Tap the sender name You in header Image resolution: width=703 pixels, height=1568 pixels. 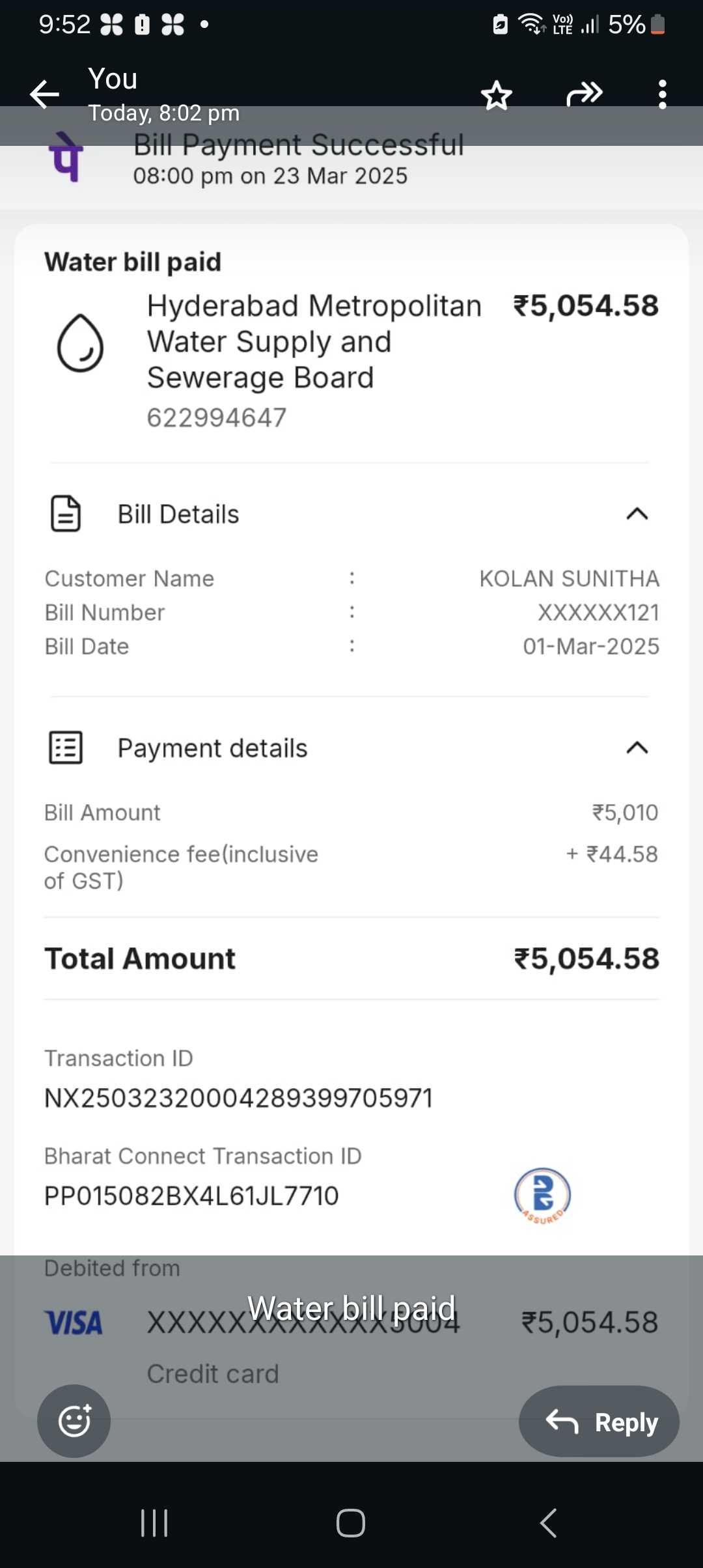click(x=113, y=79)
